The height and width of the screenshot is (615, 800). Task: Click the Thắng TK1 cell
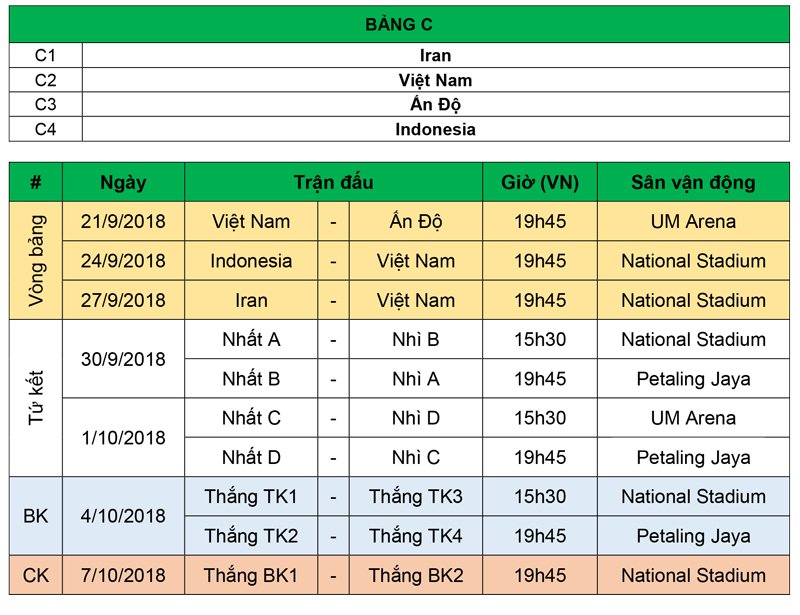[x=251, y=497]
